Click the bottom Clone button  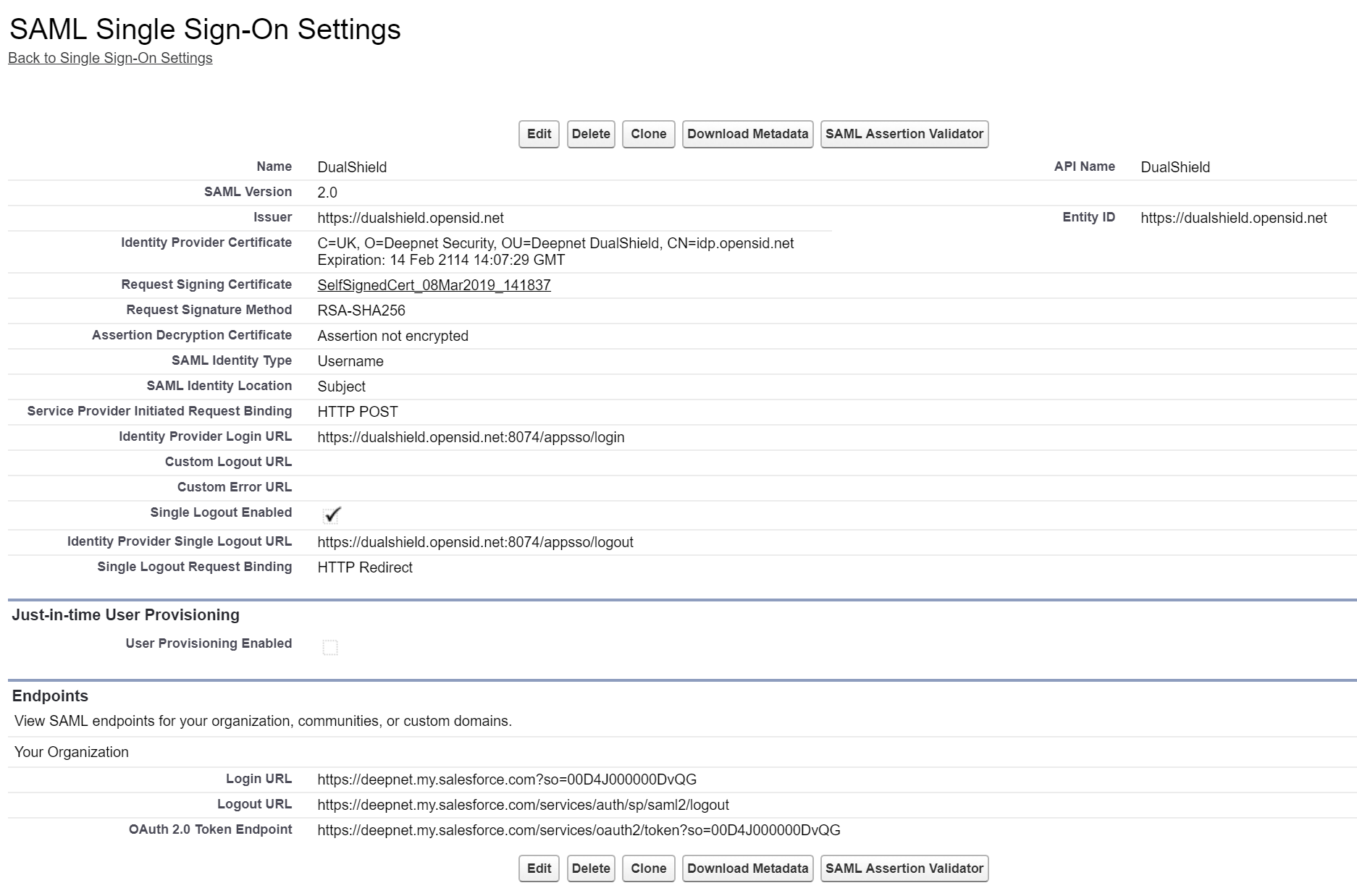pos(648,868)
